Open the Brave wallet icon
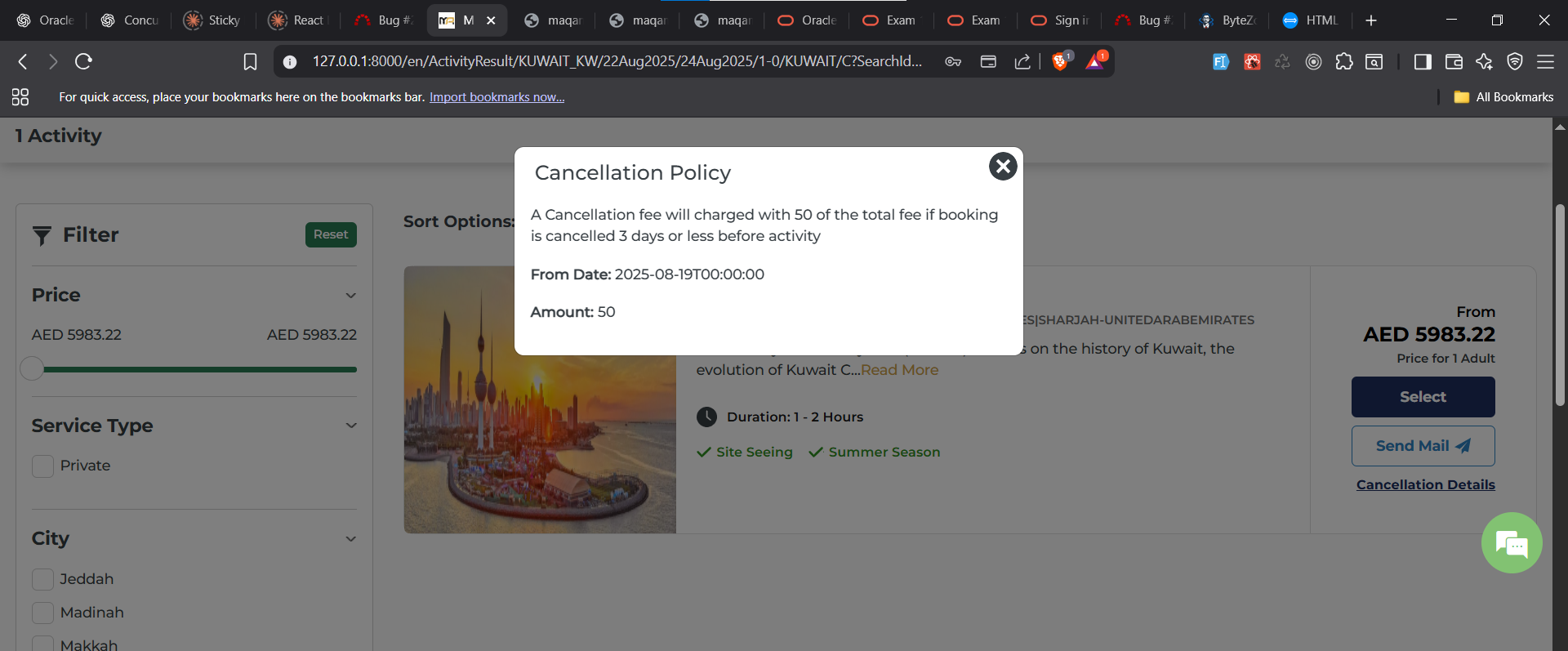The image size is (1568, 651). (1454, 61)
